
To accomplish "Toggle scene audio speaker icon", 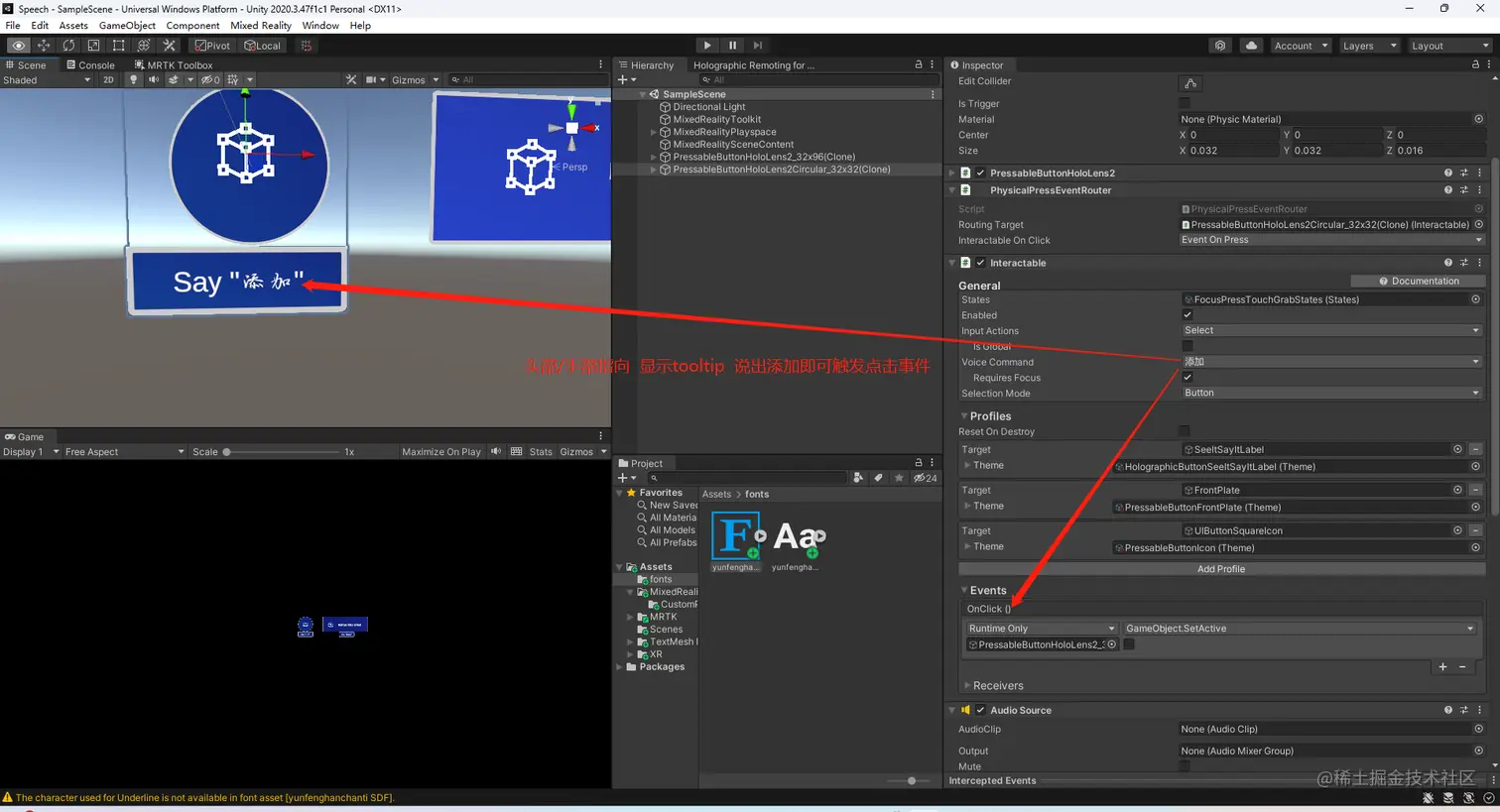I will tap(153, 79).
